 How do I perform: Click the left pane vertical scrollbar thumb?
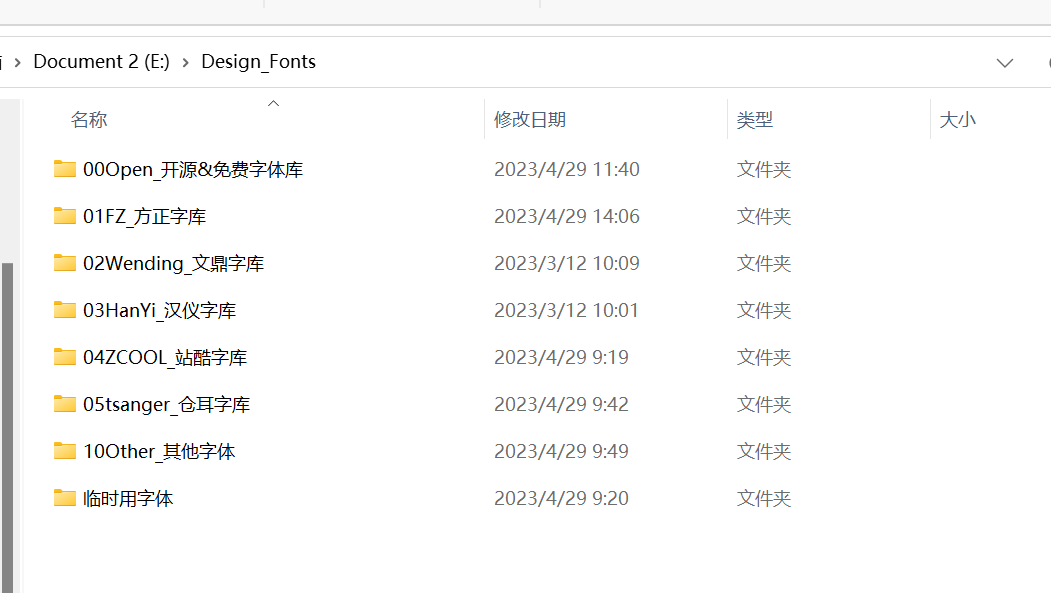(7, 427)
